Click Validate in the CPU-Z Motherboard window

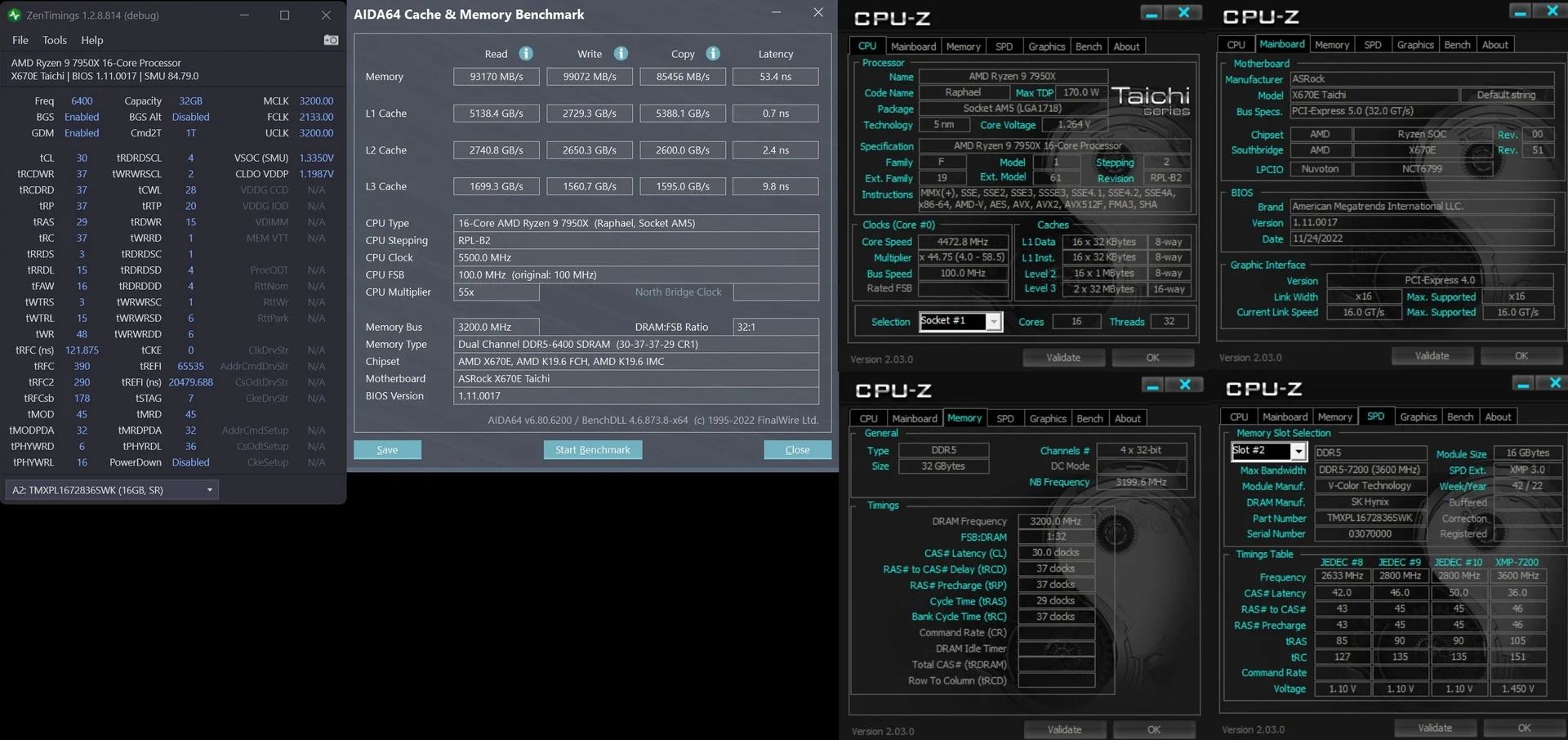(x=1432, y=356)
